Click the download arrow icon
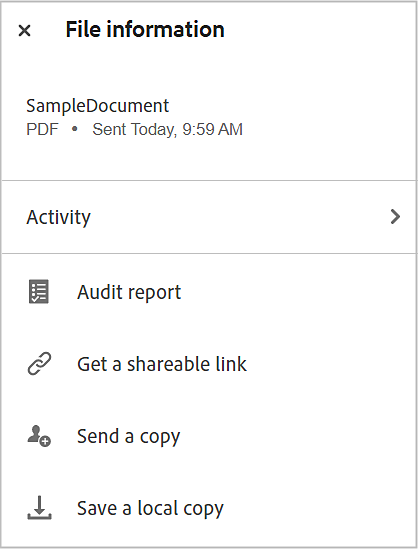Image resolution: width=418 pixels, height=549 pixels. 39,508
